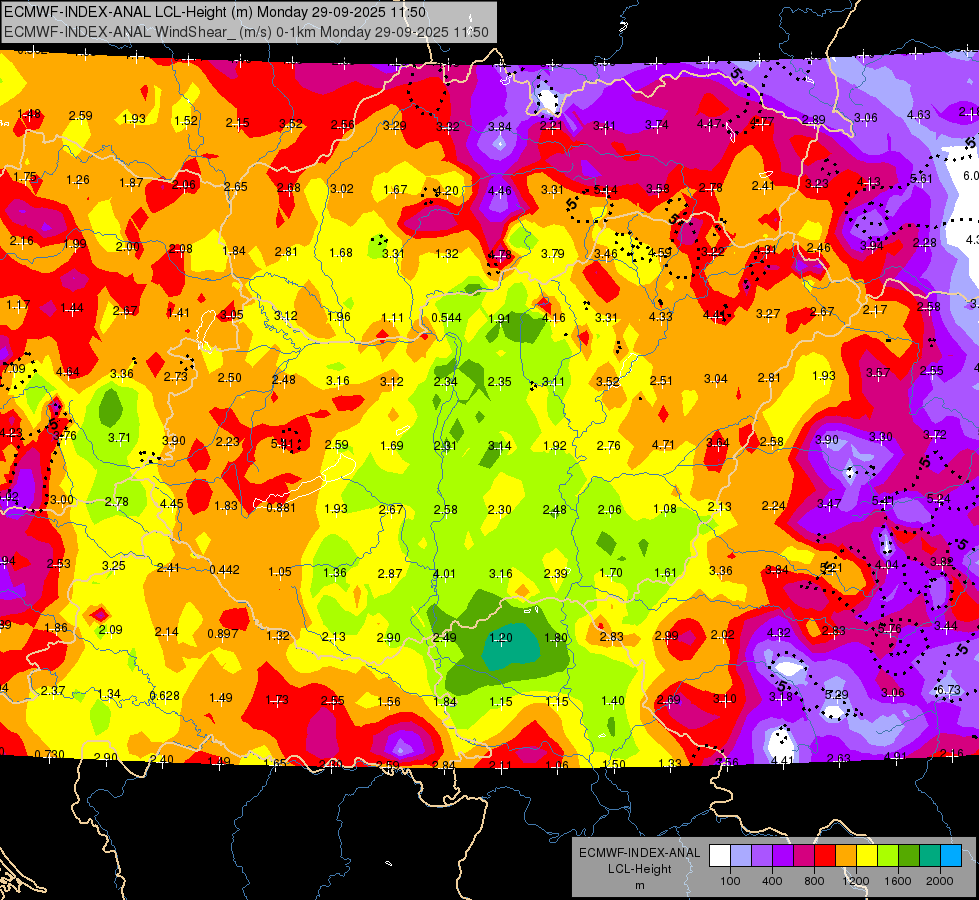Image resolution: width=979 pixels, height=900 pixels.
Task: Click the wind shear value 3.05
Action: pos(232,315)
